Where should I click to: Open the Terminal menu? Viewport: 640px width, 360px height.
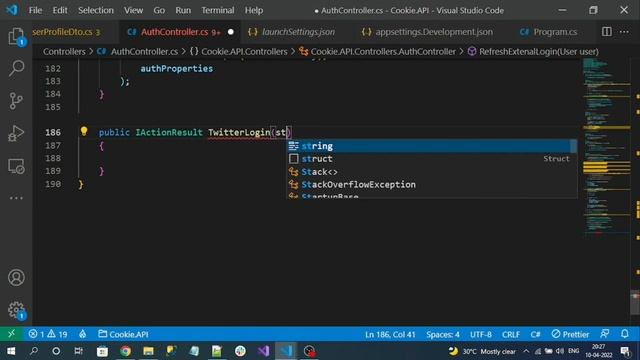[x=218, y=10]
